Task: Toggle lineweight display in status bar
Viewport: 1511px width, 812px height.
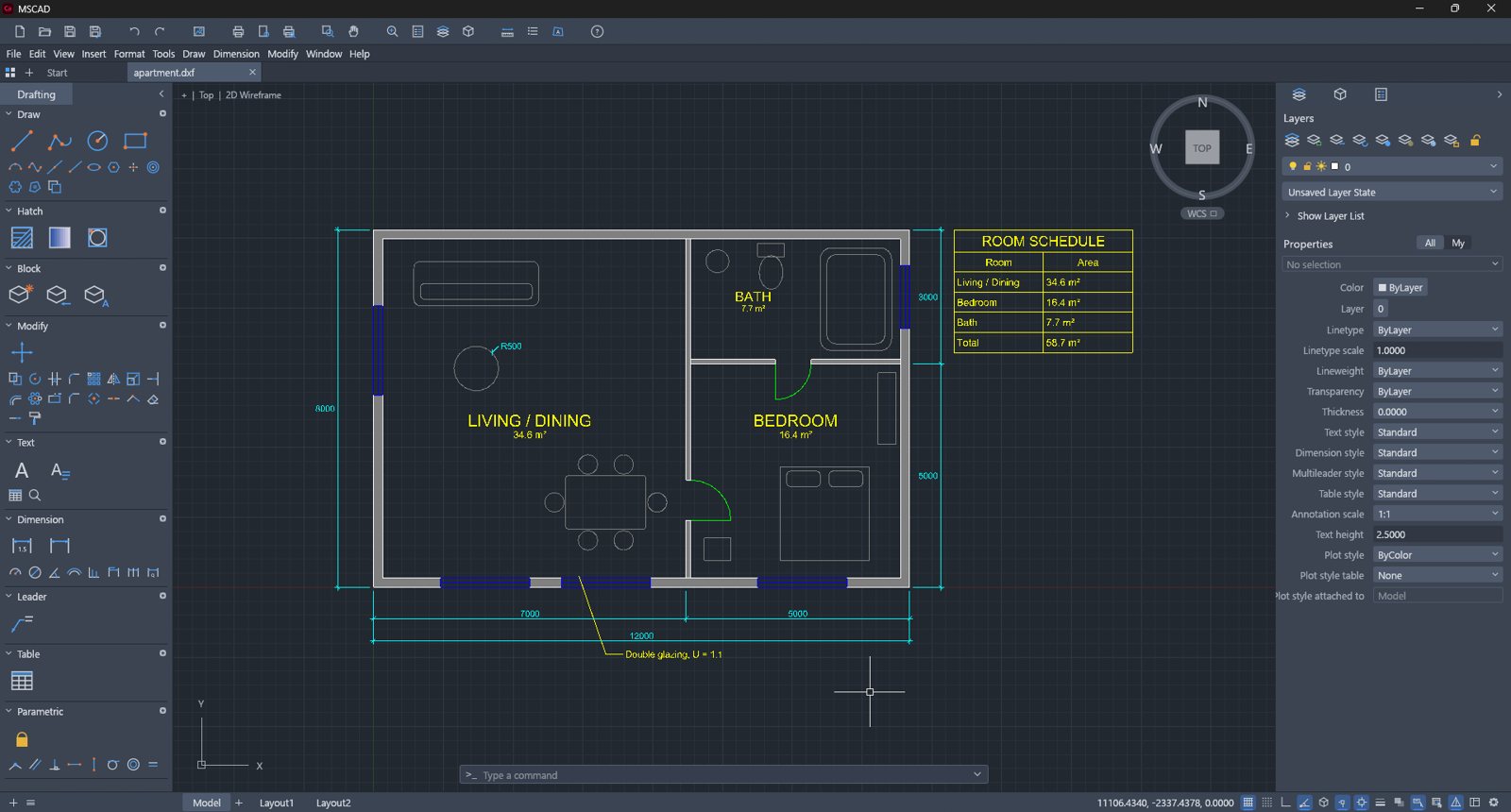Action: [x=1380, y=803]
